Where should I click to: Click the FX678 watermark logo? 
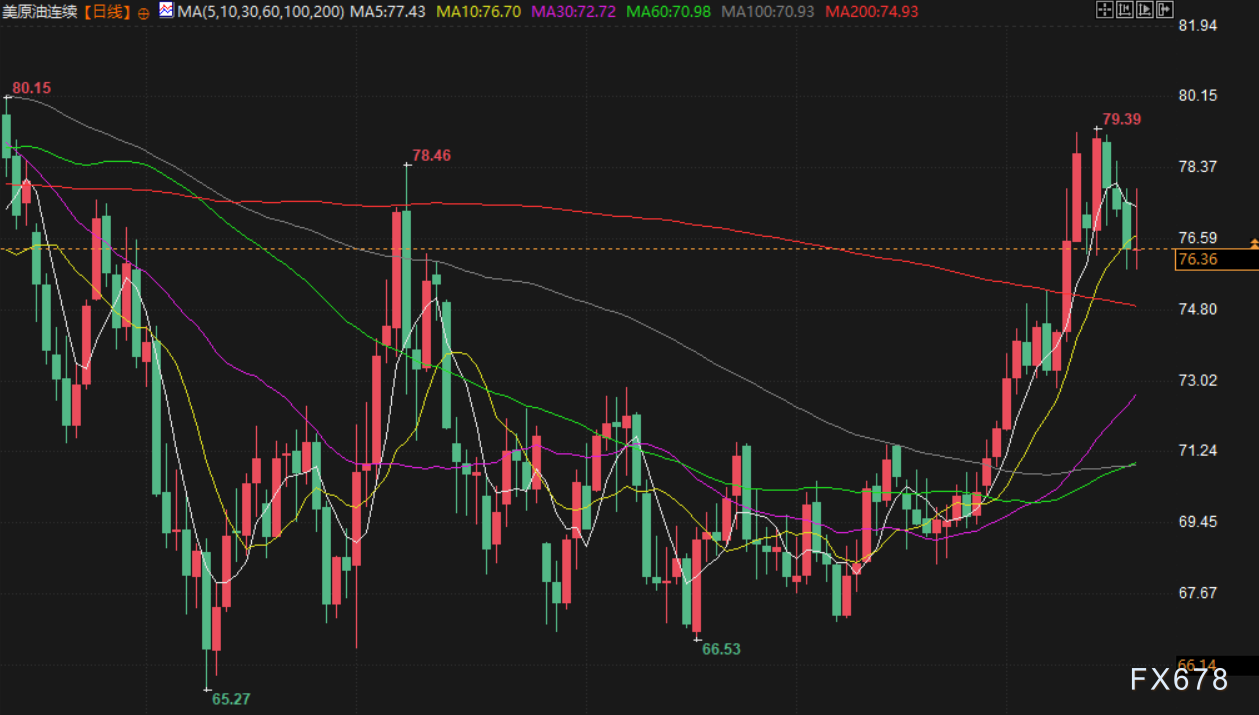[x=1179, y=680]
